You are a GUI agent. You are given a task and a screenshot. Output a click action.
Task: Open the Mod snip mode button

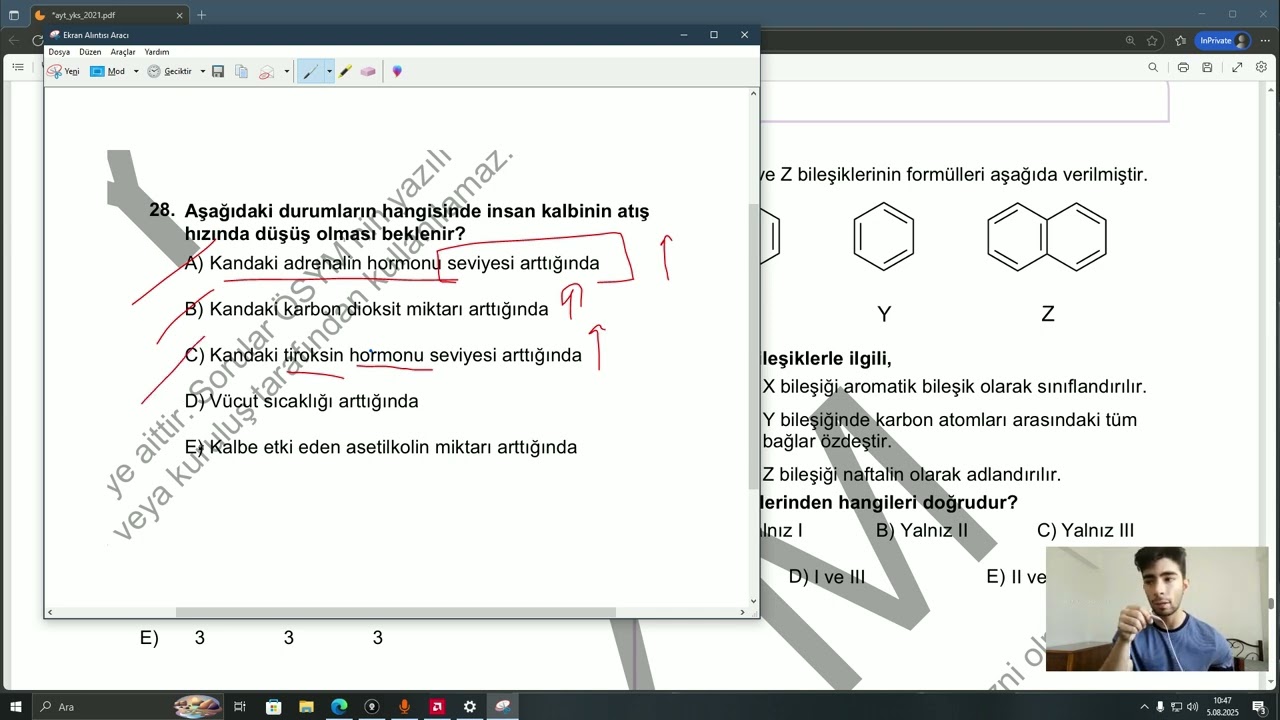[108, 71]
